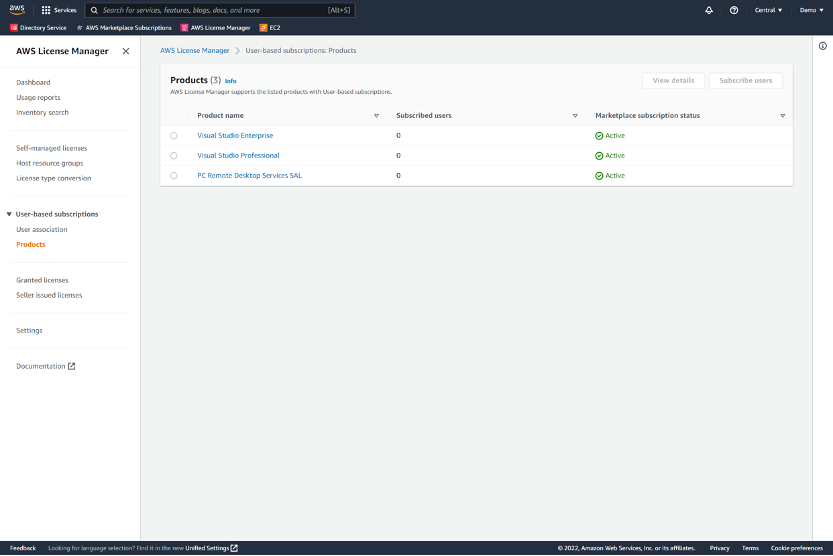Click subscribed users count for Visual Studio Enterprise

click(x=398, y=136)
